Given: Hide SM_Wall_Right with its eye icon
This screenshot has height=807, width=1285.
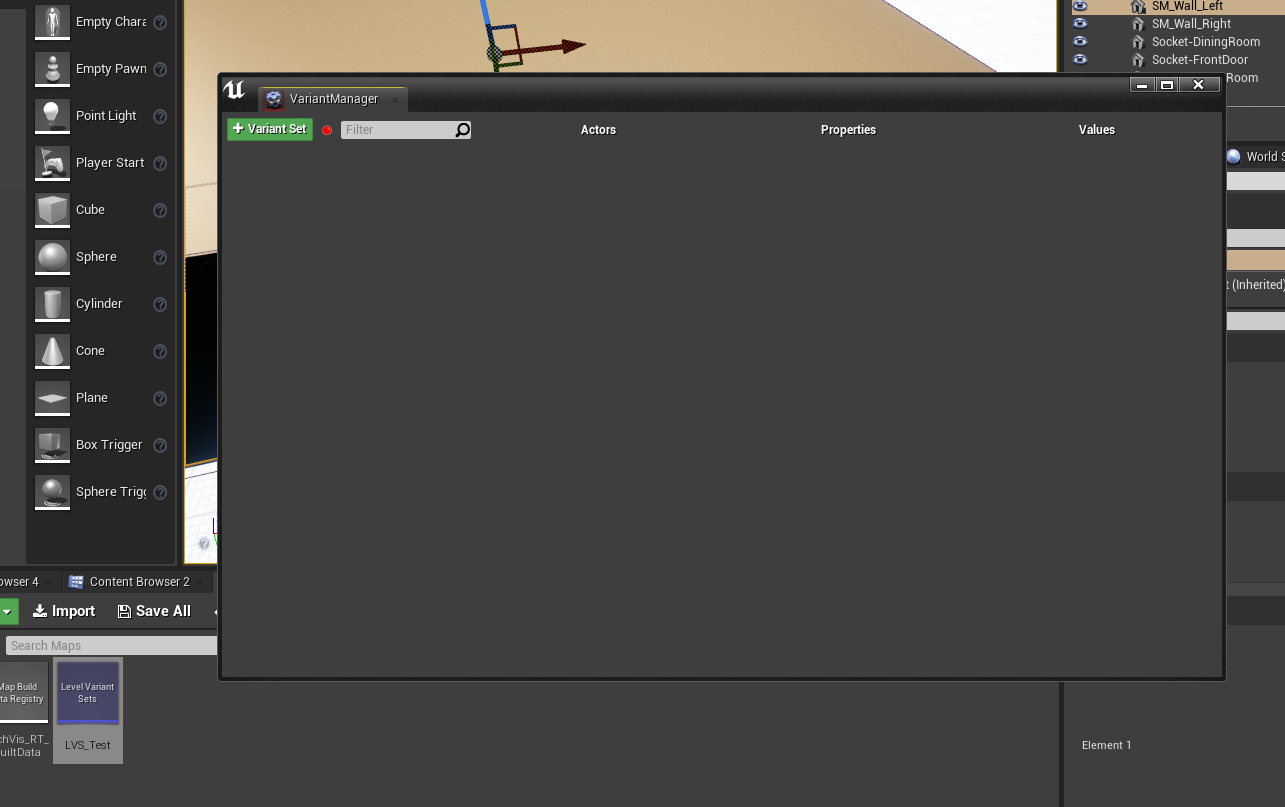Looking at the screenshot, I should [x=1080, y=23].
